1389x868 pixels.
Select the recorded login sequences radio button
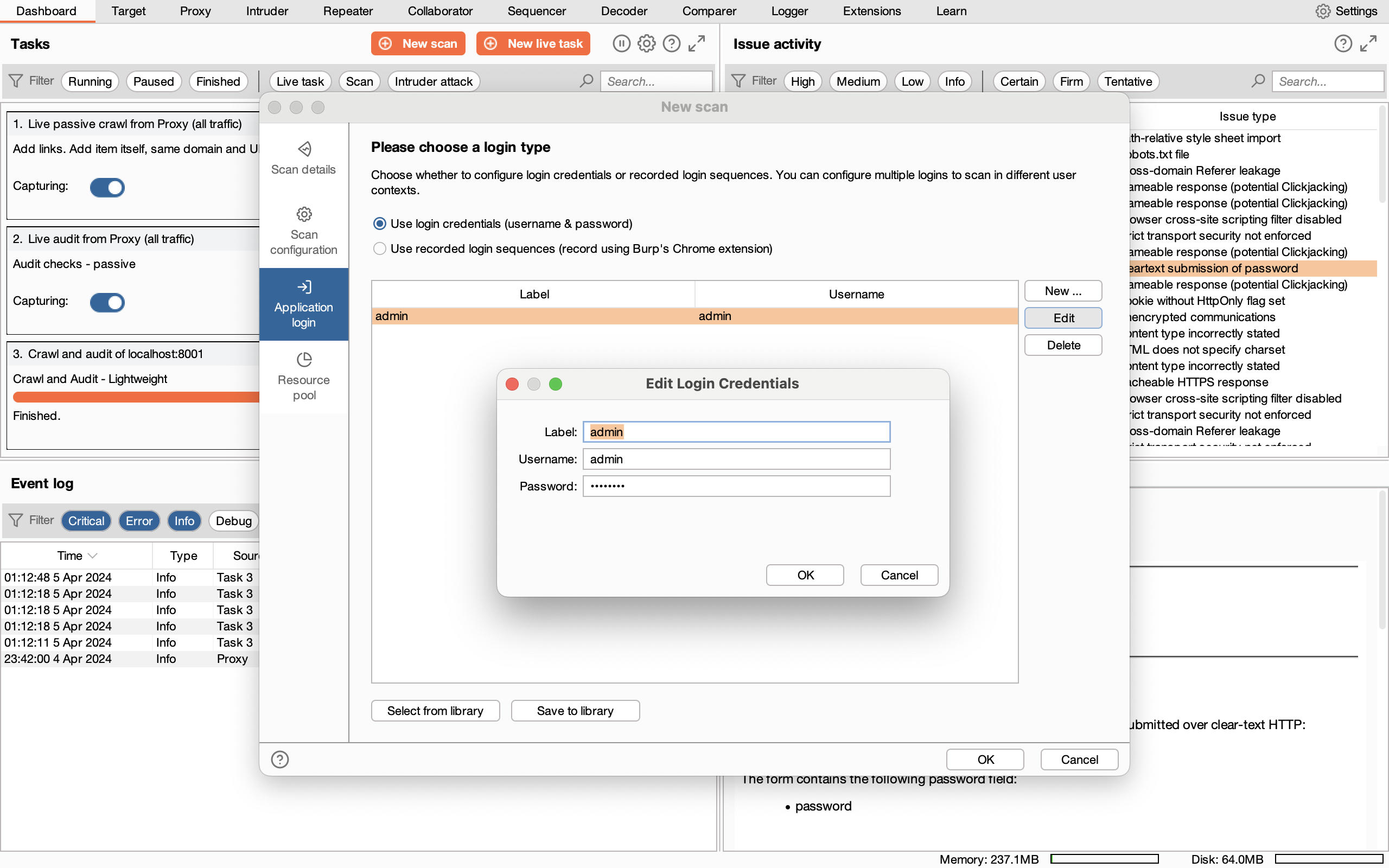pos(379,248)
